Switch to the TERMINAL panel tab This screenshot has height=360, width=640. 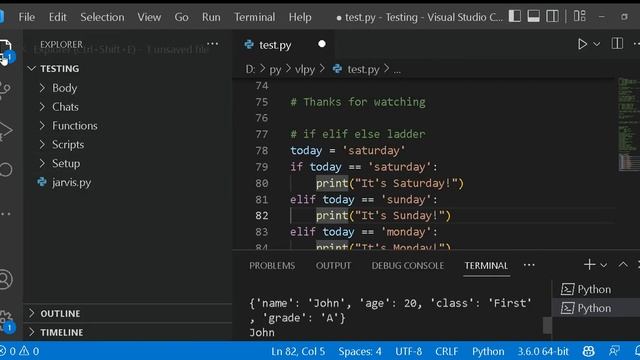tap(486, 265)
